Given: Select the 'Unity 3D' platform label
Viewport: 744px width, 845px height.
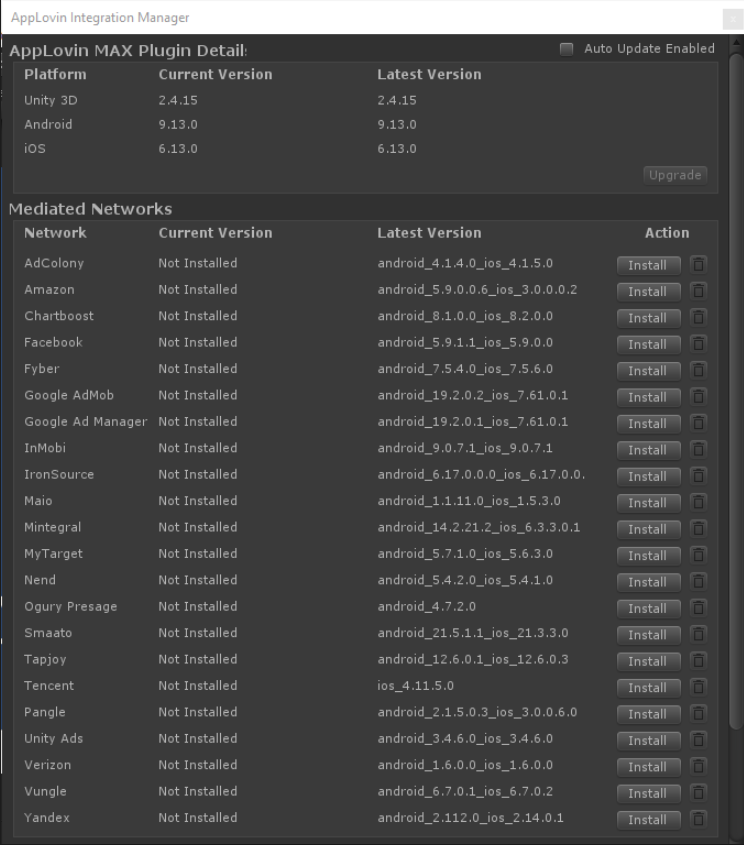Looking at the screenshot, I should 51,100.
